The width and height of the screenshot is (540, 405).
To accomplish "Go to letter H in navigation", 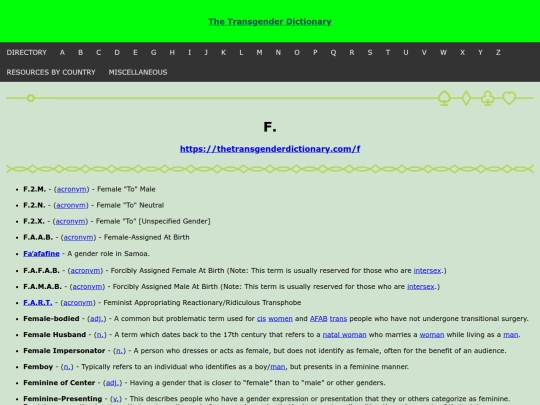I will 172,52.
